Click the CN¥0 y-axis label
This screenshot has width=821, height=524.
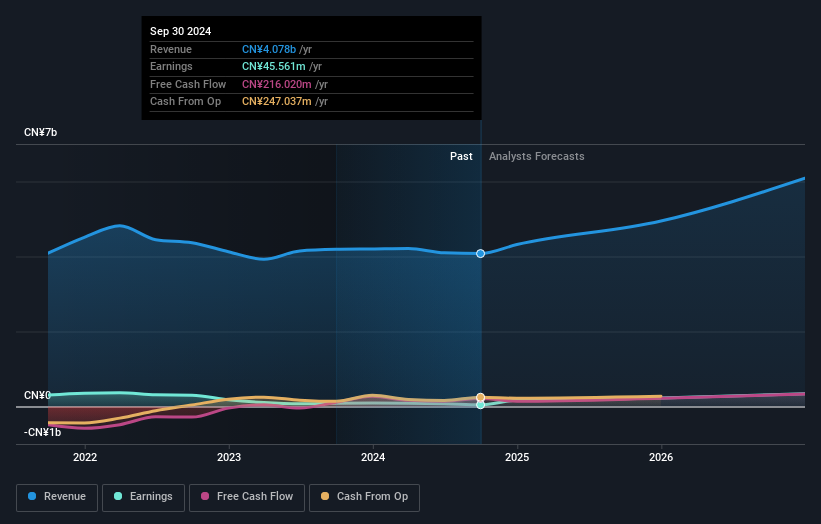(37, 395)
